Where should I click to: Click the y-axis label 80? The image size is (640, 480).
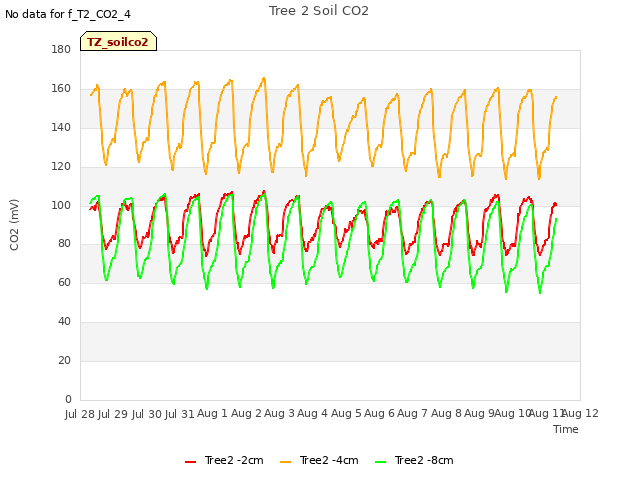tap(64, 244)
